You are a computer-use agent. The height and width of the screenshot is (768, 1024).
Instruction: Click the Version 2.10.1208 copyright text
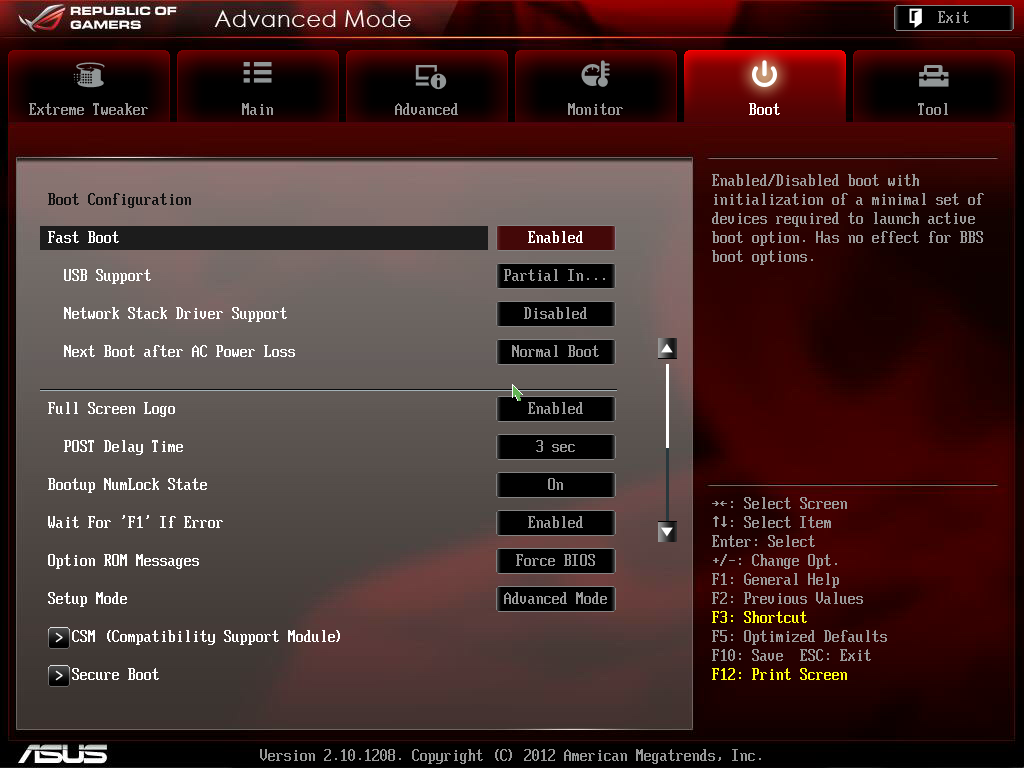tap(511, 756)
